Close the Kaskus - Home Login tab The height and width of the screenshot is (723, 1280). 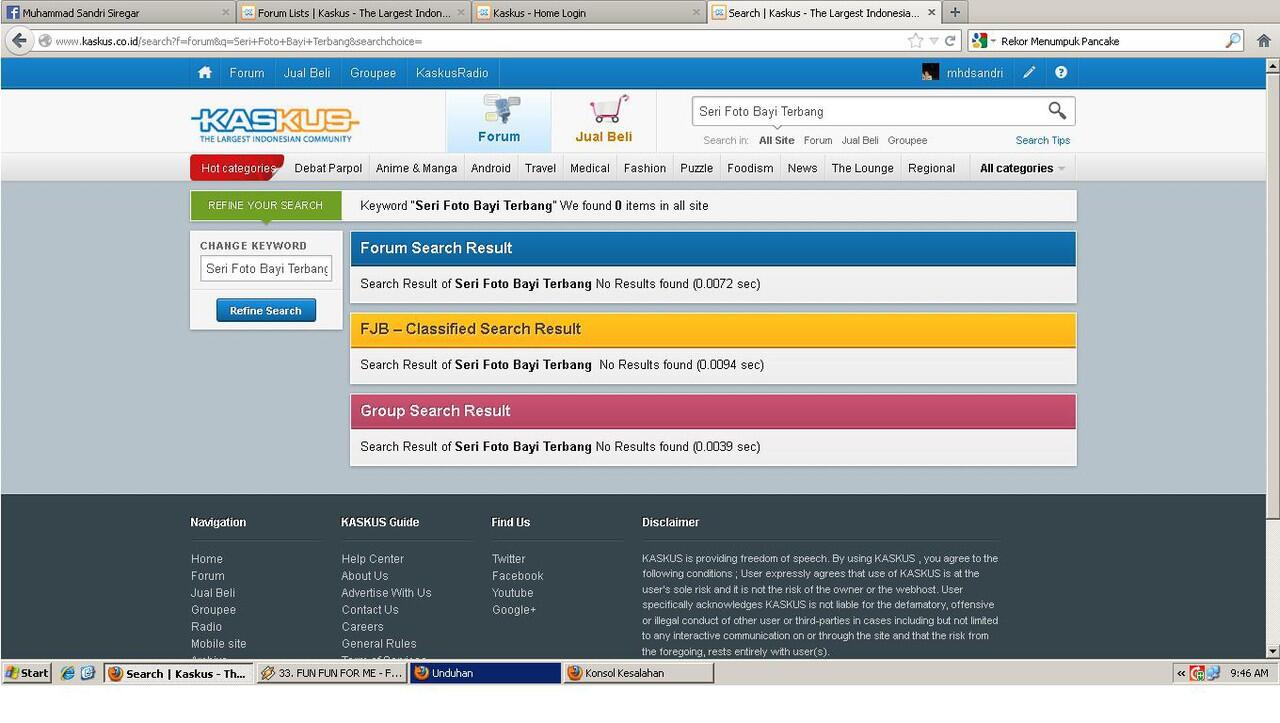pyautogui.click(x=697, y=13)
